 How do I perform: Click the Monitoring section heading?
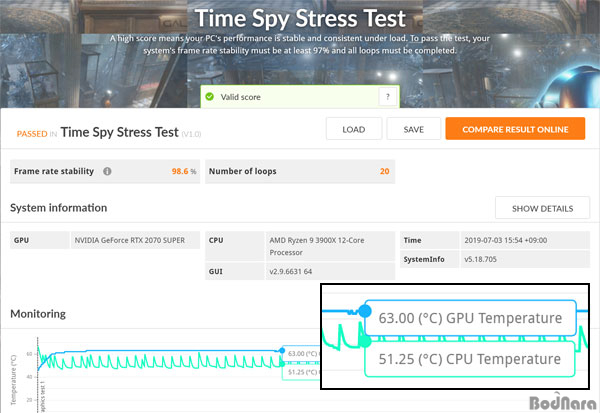[x=38, y=314]
